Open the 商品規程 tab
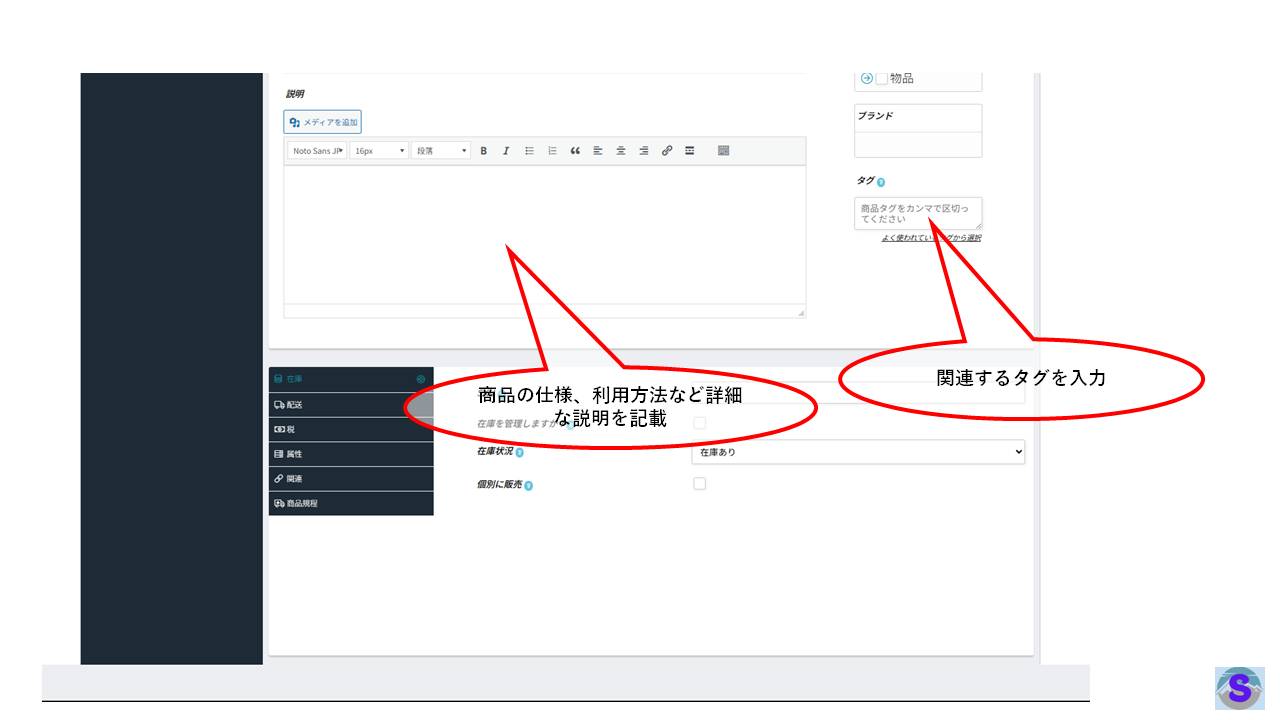 pos(351,503)
